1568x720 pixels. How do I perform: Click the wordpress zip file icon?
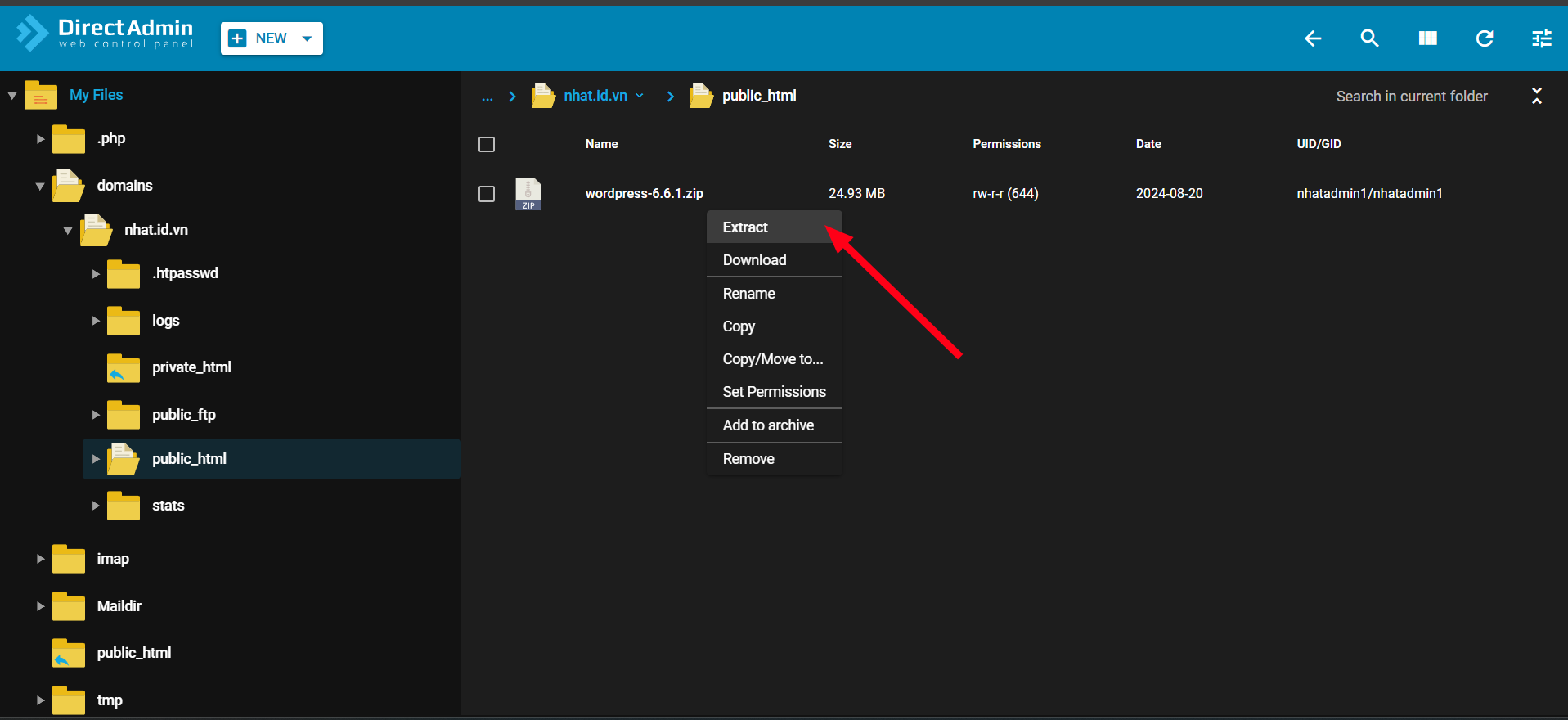[528, 194]
